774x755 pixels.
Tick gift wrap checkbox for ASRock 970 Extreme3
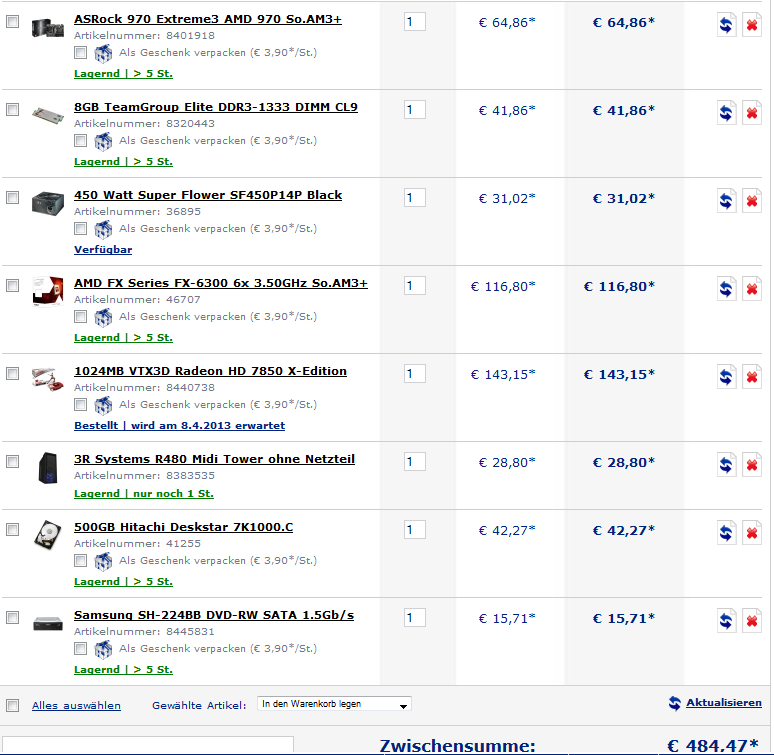tap(80, 52)
